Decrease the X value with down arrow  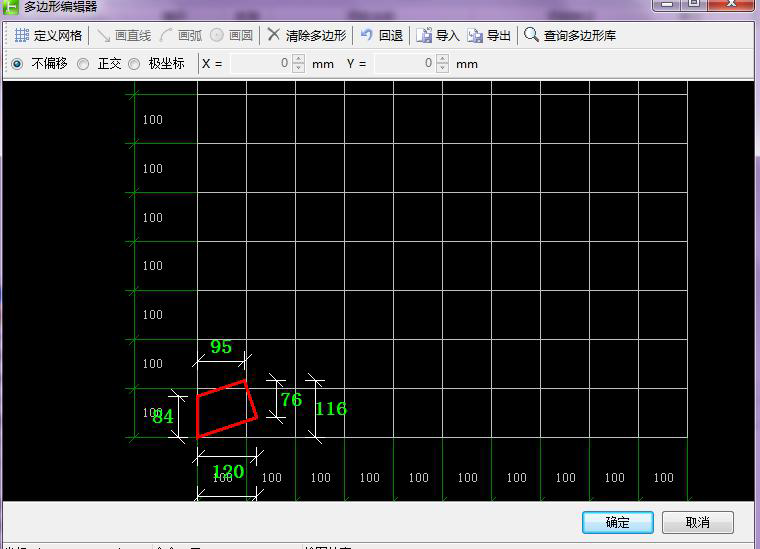(298, 68)
